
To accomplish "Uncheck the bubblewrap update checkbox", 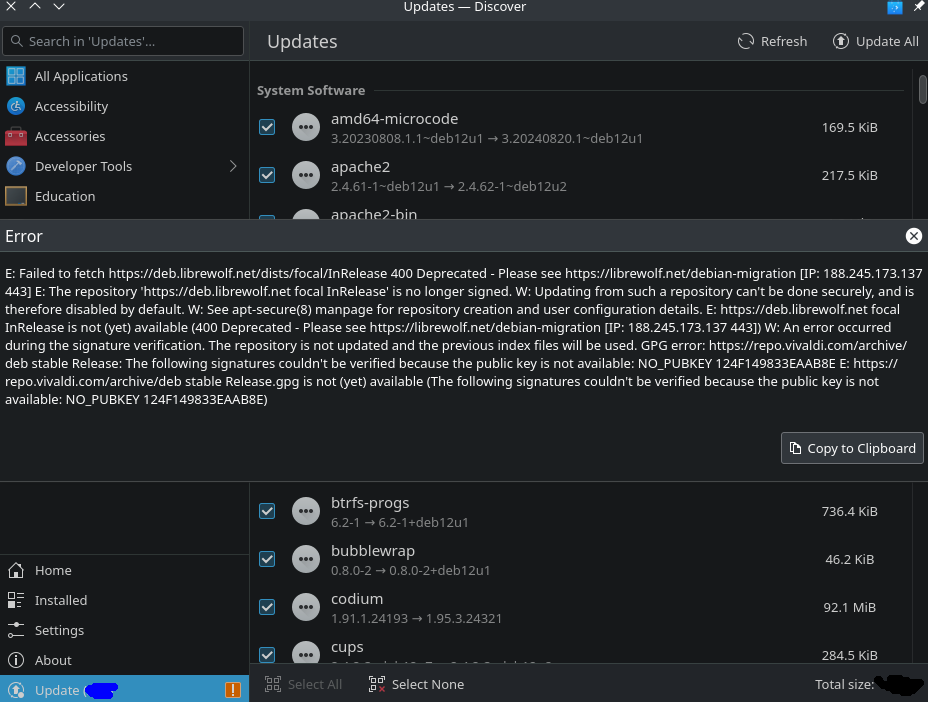I will point(267,559).
